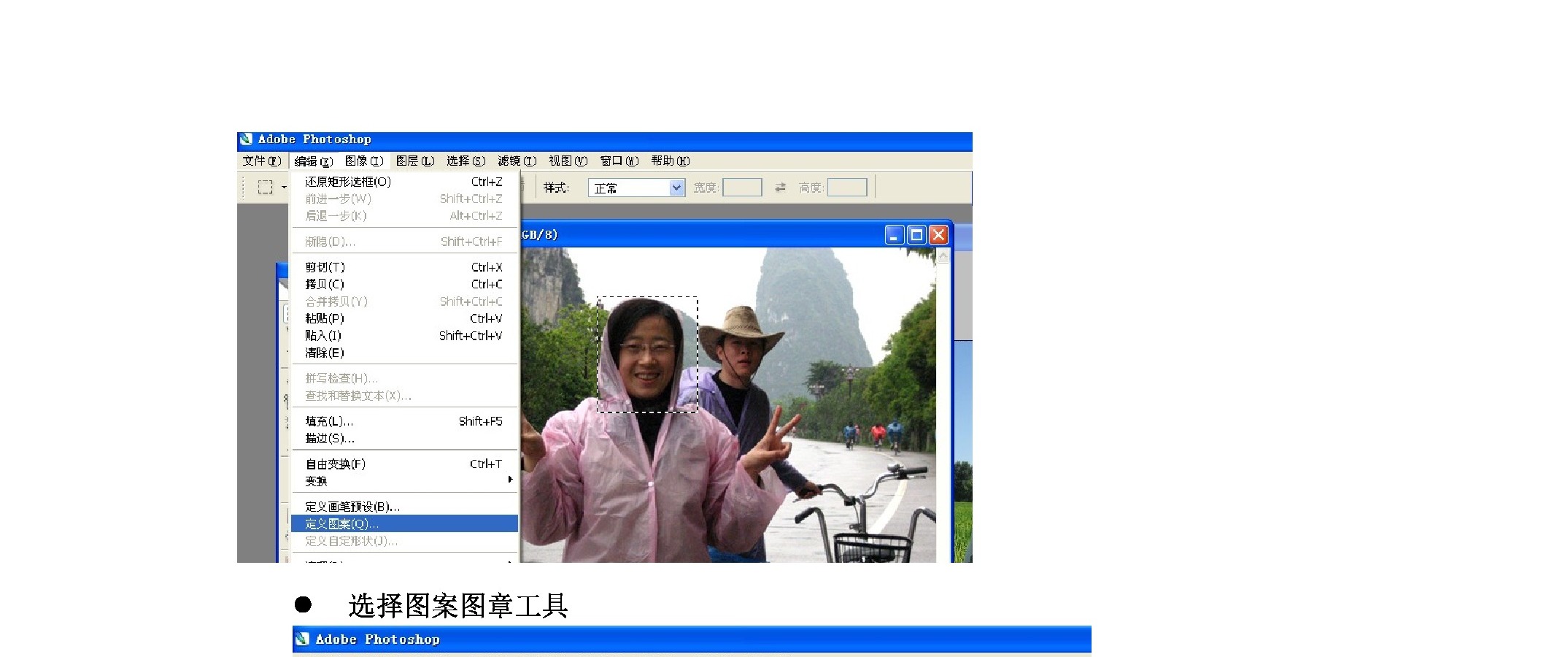The image size is (1568, 657).
Task: Open the tool preset arrow beside marquee icon
Action: (x=284, y=188)
